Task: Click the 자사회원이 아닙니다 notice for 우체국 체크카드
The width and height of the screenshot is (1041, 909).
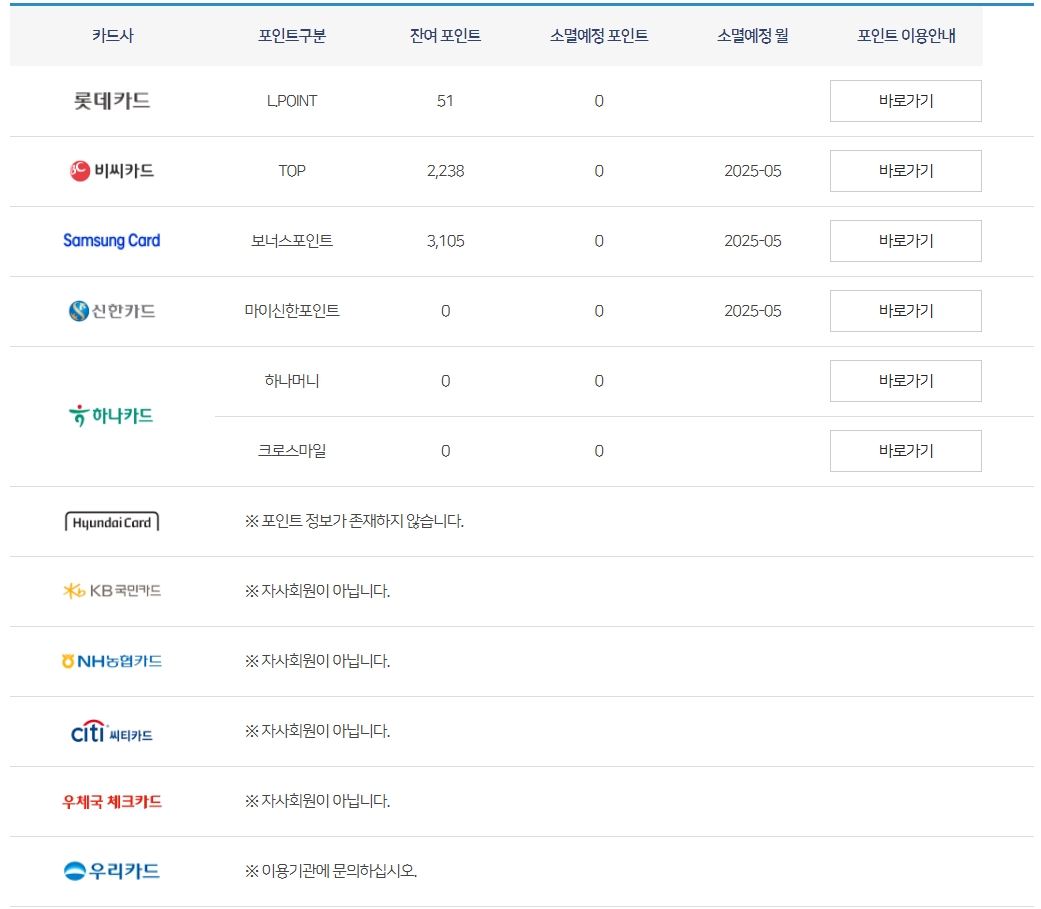Action: pyautogui.click(x=317, y=801)
